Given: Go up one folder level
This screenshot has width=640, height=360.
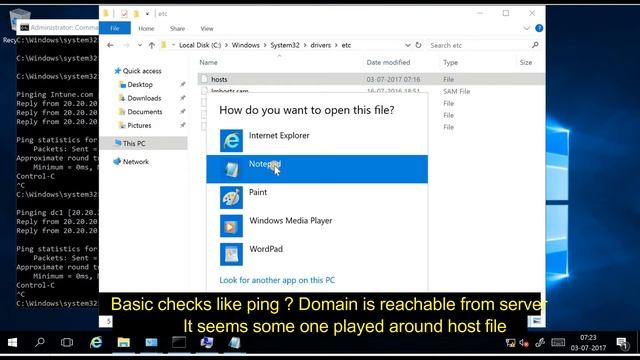Looking at the screenshot, I should [152, 45].
